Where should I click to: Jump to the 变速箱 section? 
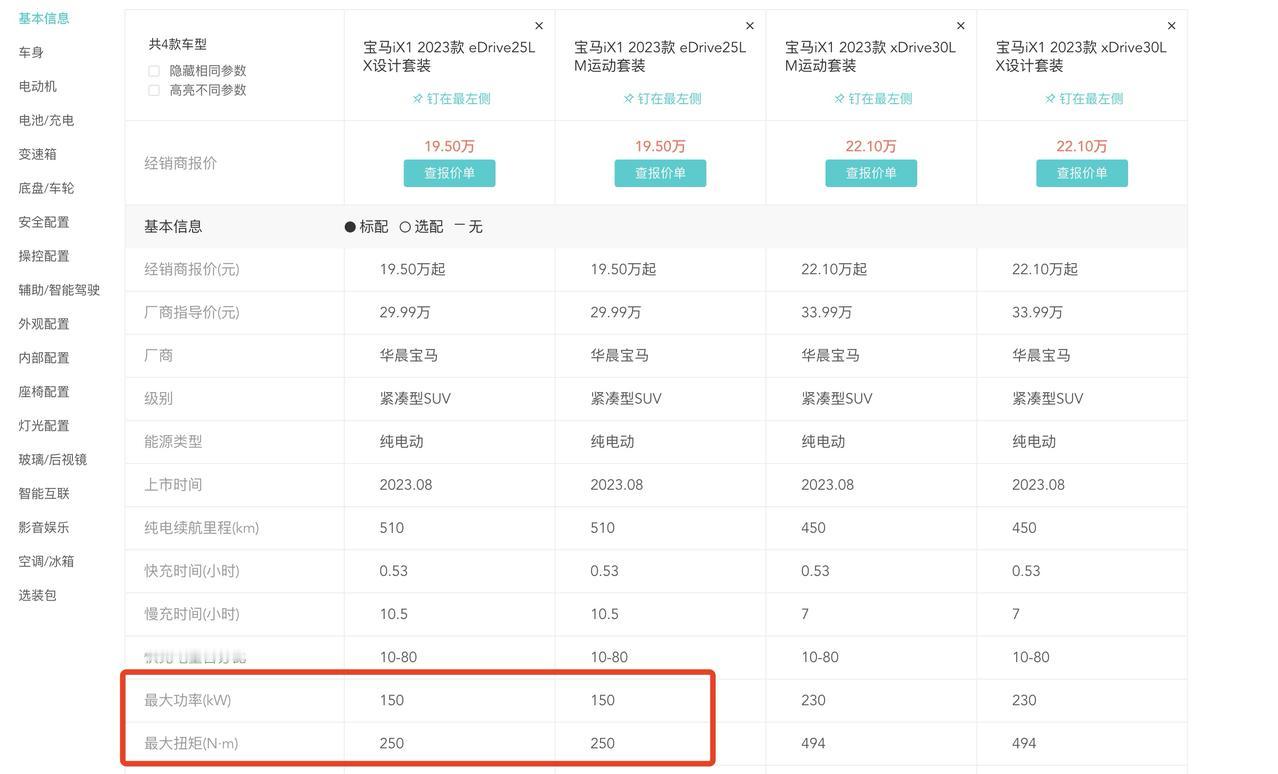click(37, 154)
